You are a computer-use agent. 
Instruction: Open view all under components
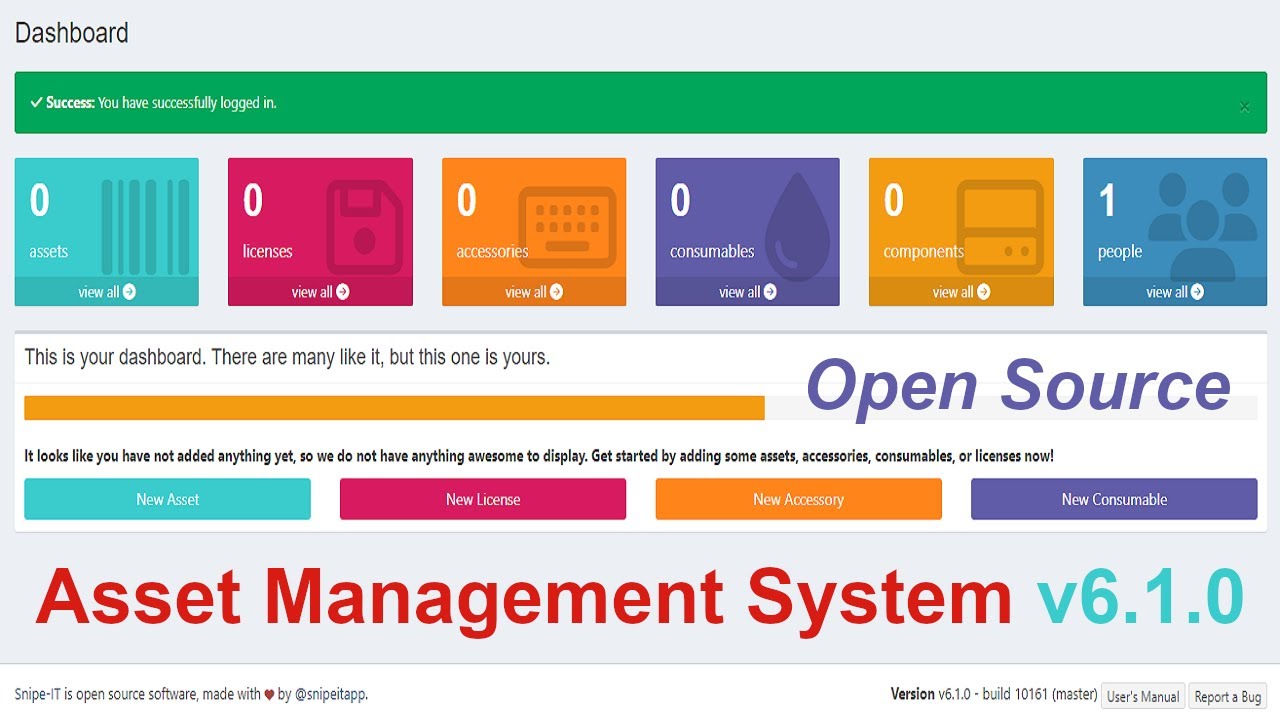[961, 292]
